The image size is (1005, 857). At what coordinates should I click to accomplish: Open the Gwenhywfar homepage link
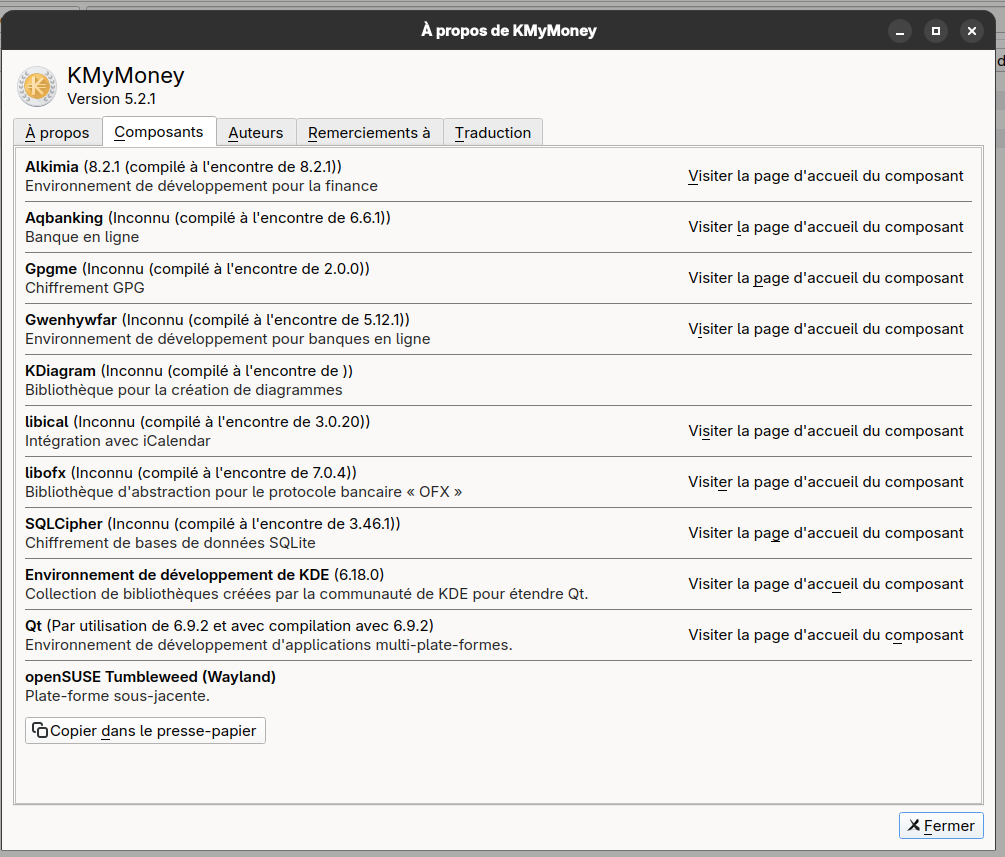point(826,329)
